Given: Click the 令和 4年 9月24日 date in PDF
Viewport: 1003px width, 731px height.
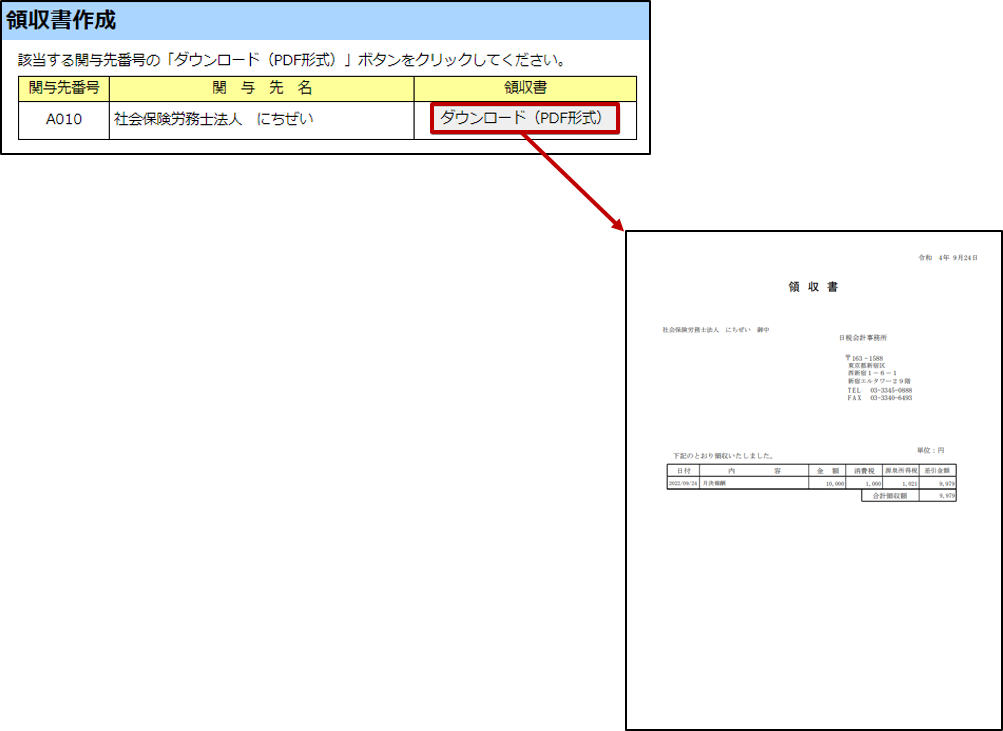Looking at the screenshot, I should tap(948, 257).
